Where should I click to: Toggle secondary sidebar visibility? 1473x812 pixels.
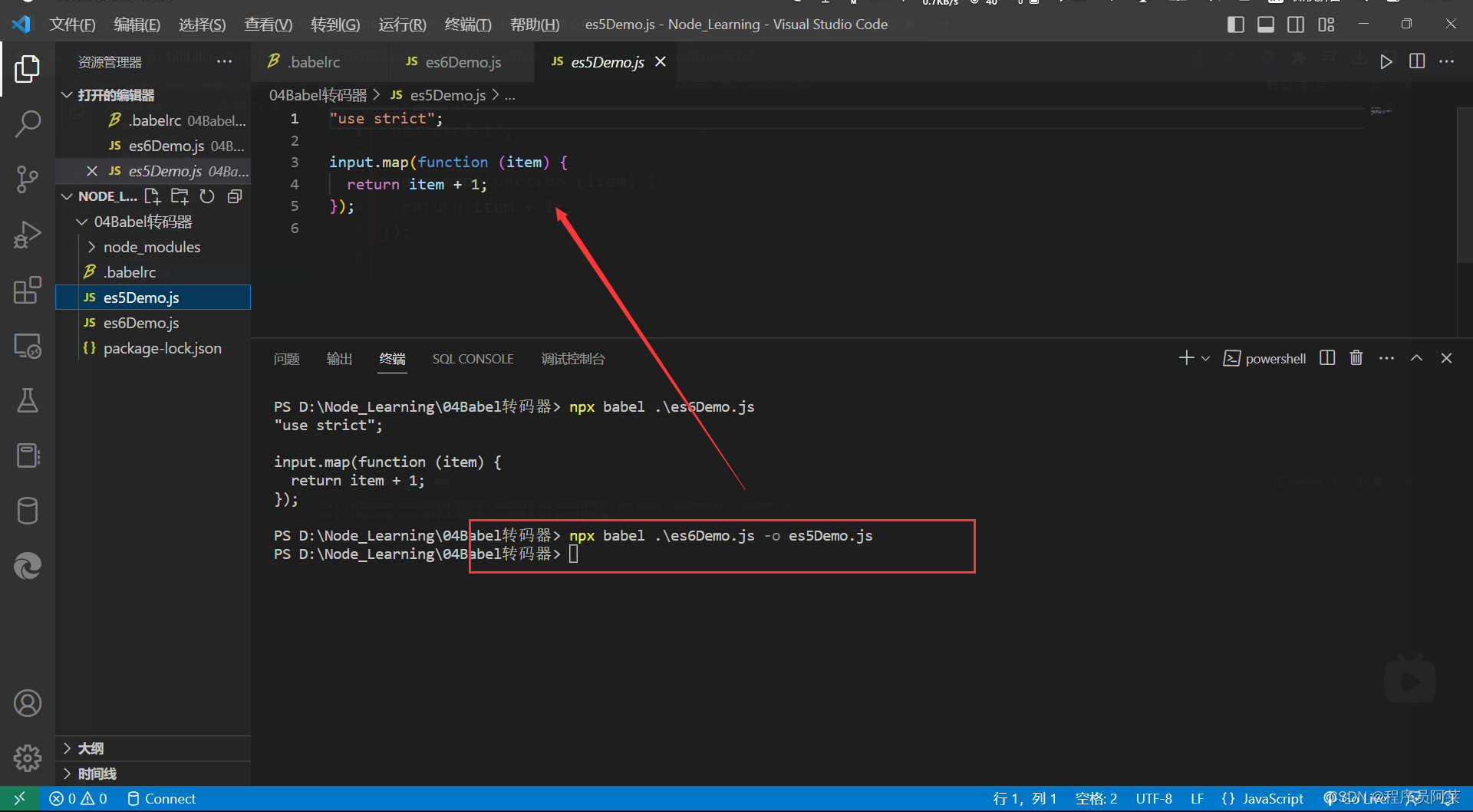1296,25
